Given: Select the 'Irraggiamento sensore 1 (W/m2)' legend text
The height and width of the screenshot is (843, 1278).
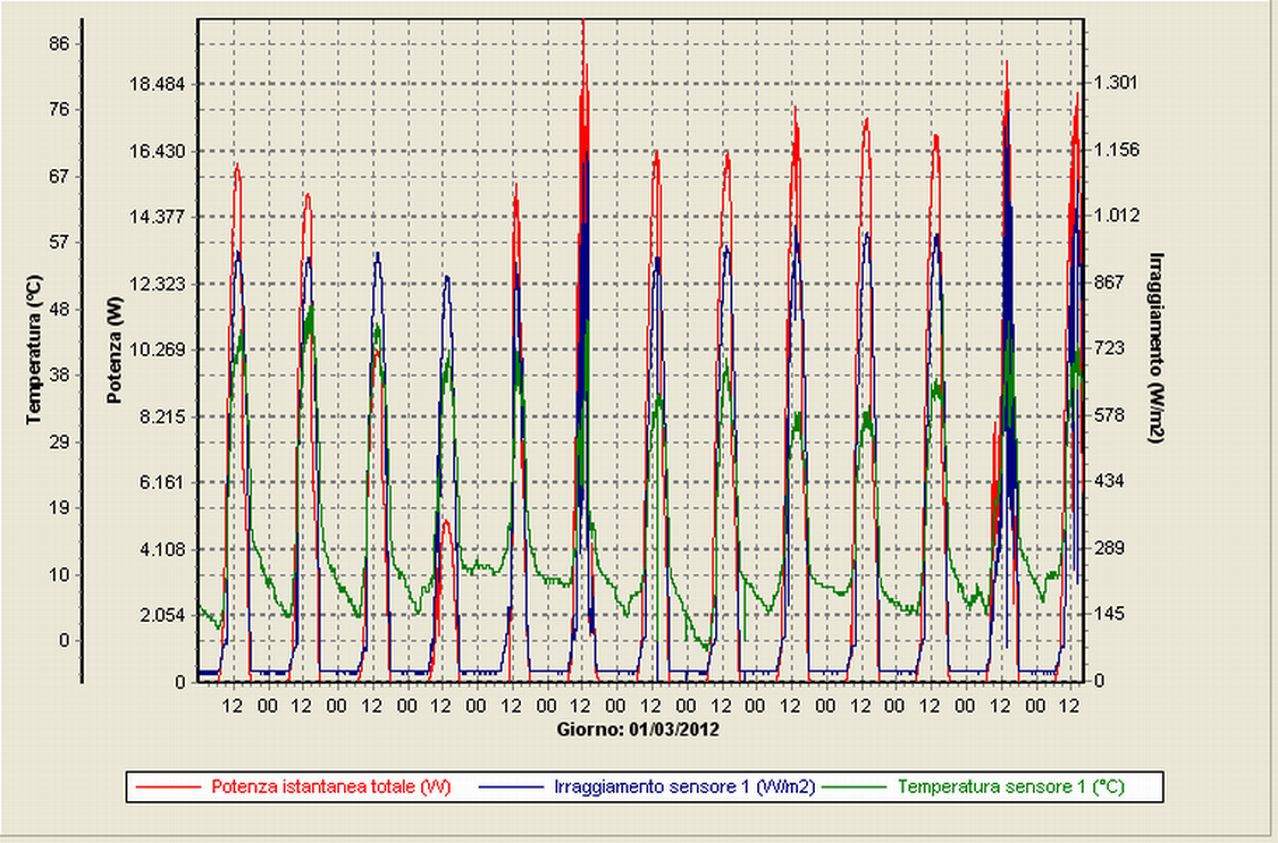Looking at the screenshot, I should [x=684, y=787].
